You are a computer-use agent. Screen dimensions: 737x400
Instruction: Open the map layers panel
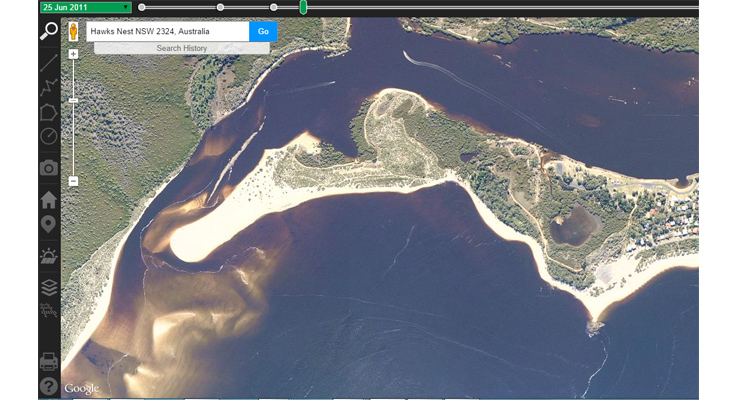[49, 287]
